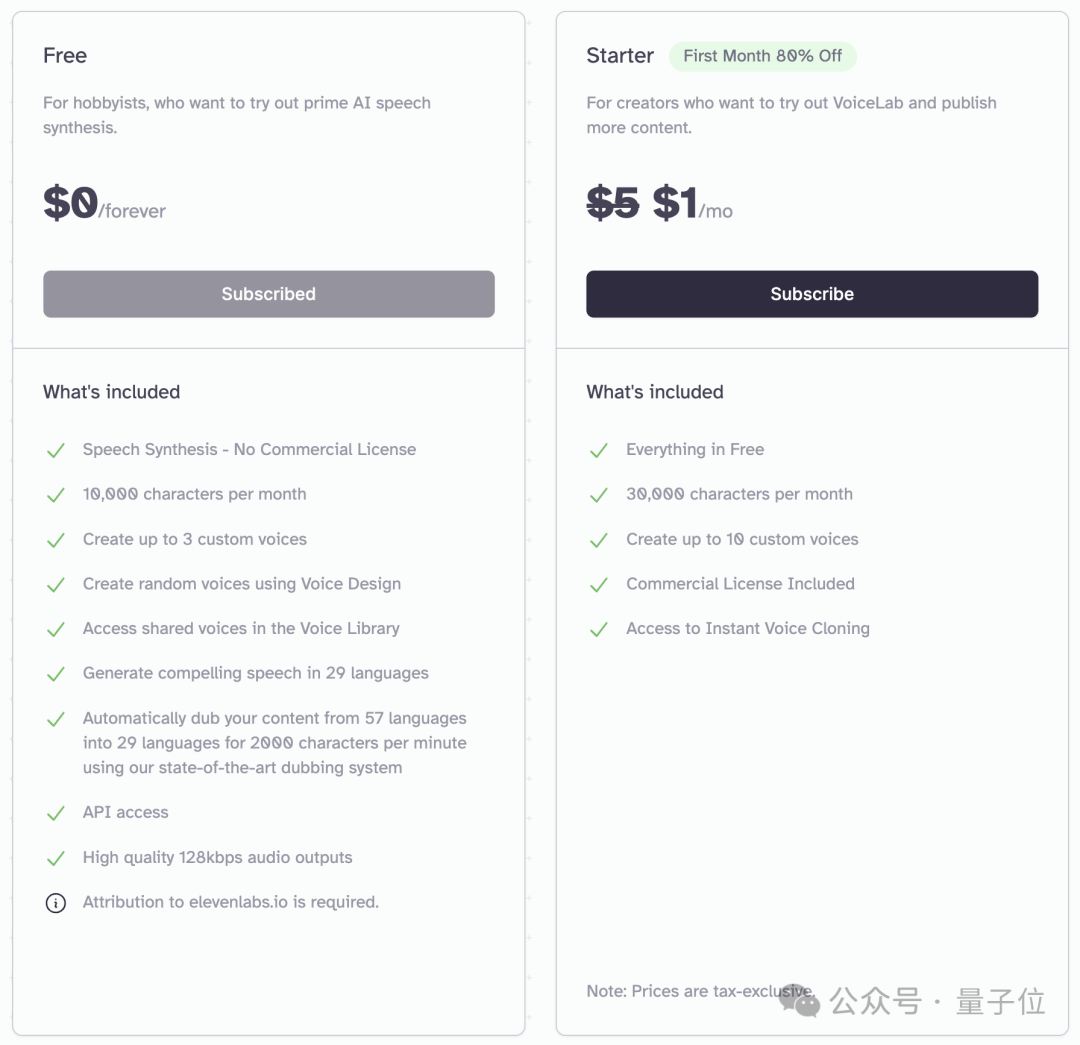This screenshot has width=1080, height=1045.
Task: Click checkmark next to Speech Synthesis - No Commercial License
Action: pyautogui.click(x=56, y=451)
